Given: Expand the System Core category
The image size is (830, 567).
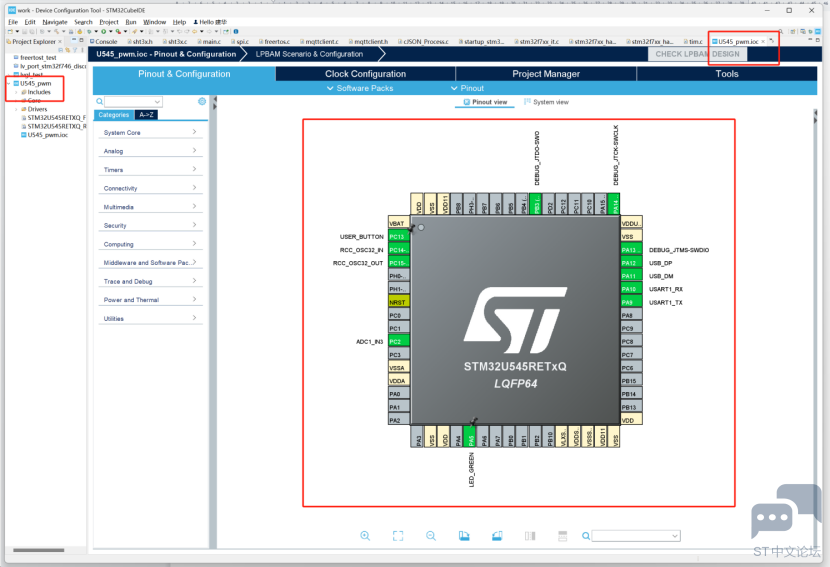Looking at the screenshot, I should click(x=150, y=132).
